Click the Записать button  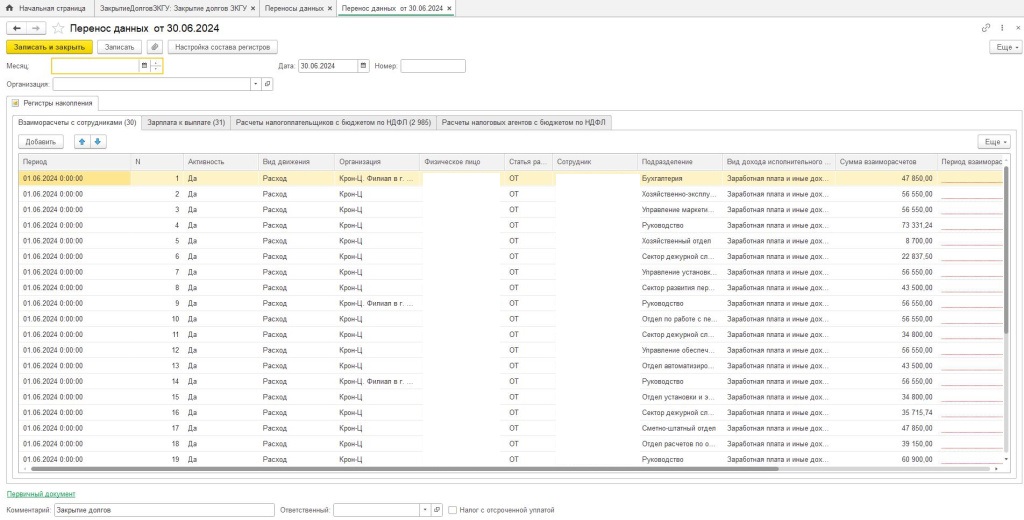point(120,47)
